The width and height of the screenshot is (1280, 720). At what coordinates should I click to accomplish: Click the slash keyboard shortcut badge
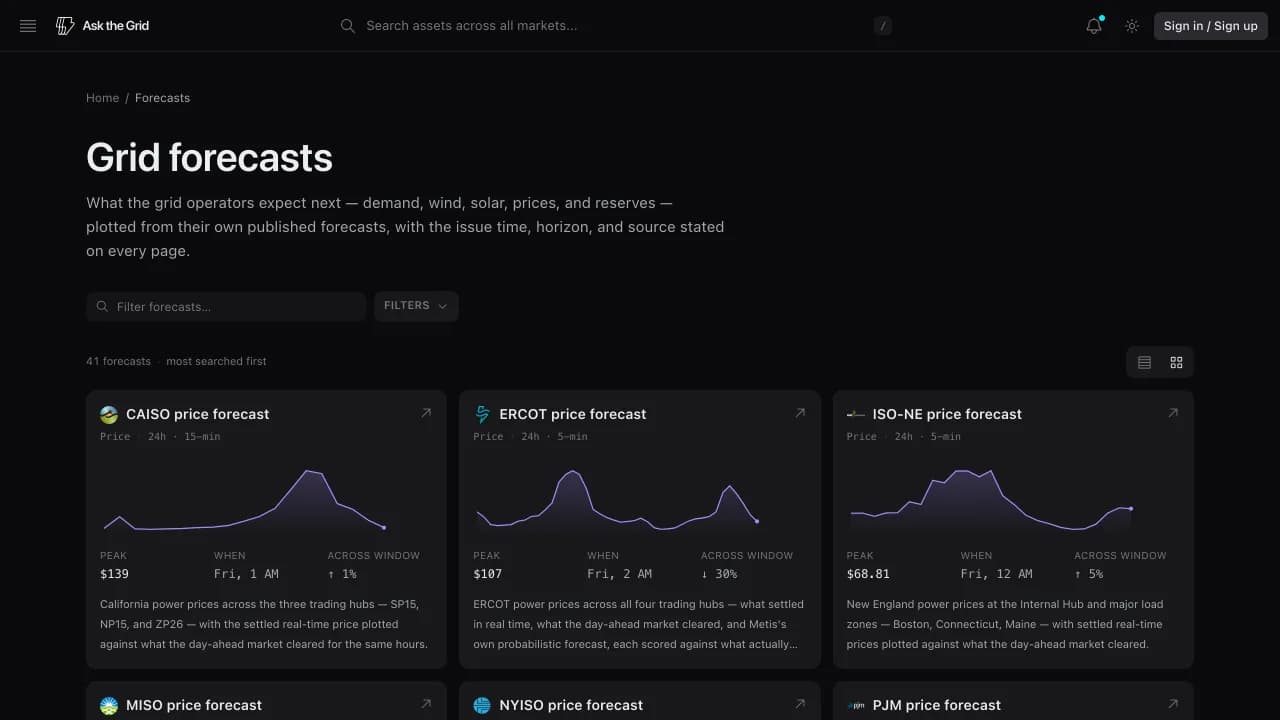pyautogui.click(x=882, y=26)
